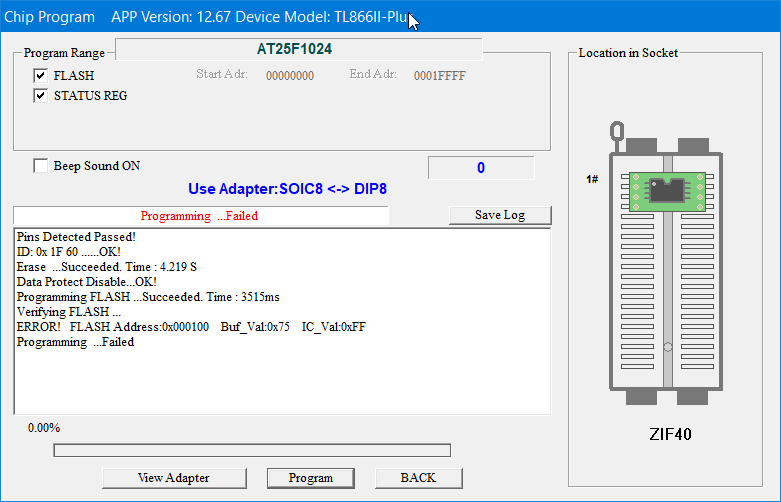
Task: Enable the Beep Sound ON checkbox
Action: (x=41, y=166)
